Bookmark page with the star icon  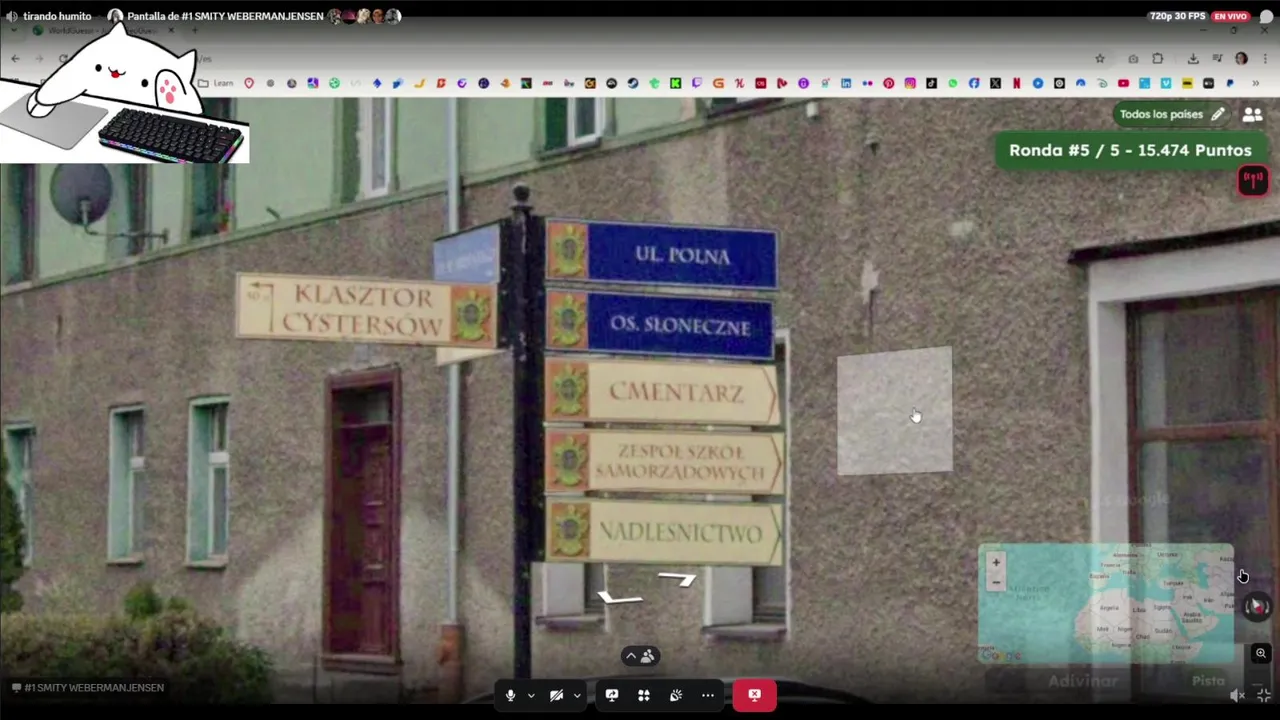(x=1100, y=59)
